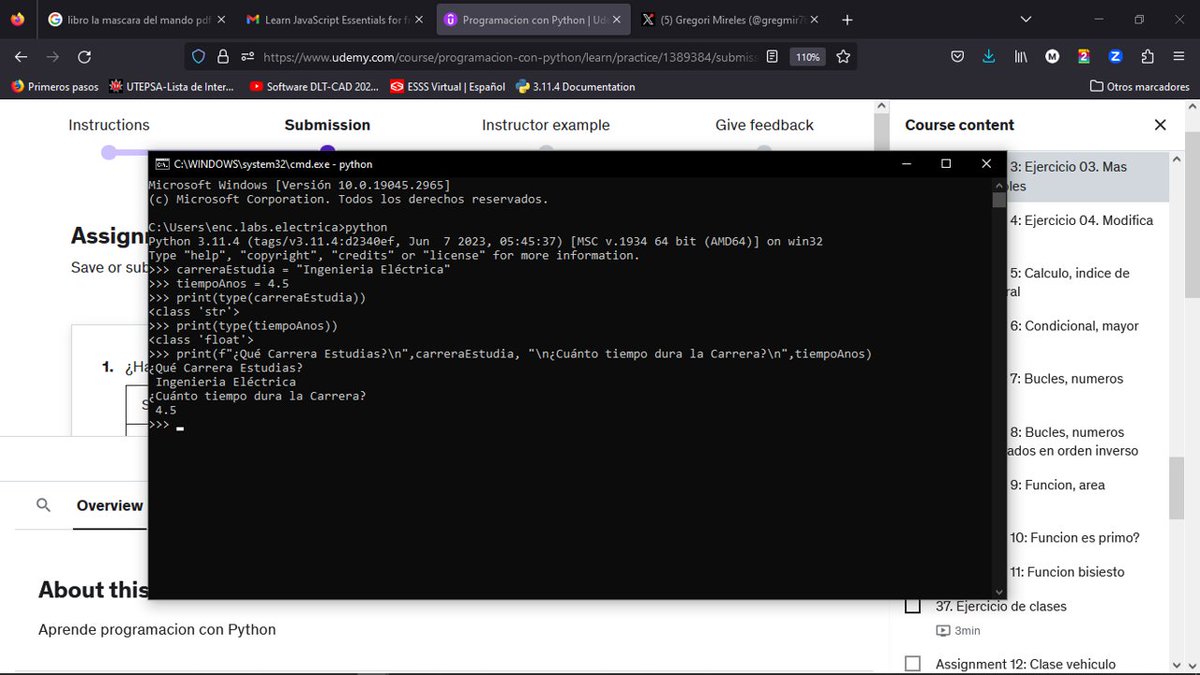Image resolution: width=1200 pixels, height=675 pixels.
Task: Open the ESSS Virtual Español bookmark
Action: pyautogui.click(x=447, y=87)
